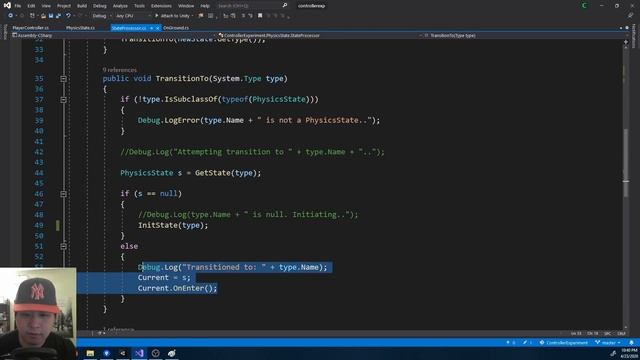Click the 9 references CodeLens link

[x=120, y=70]
